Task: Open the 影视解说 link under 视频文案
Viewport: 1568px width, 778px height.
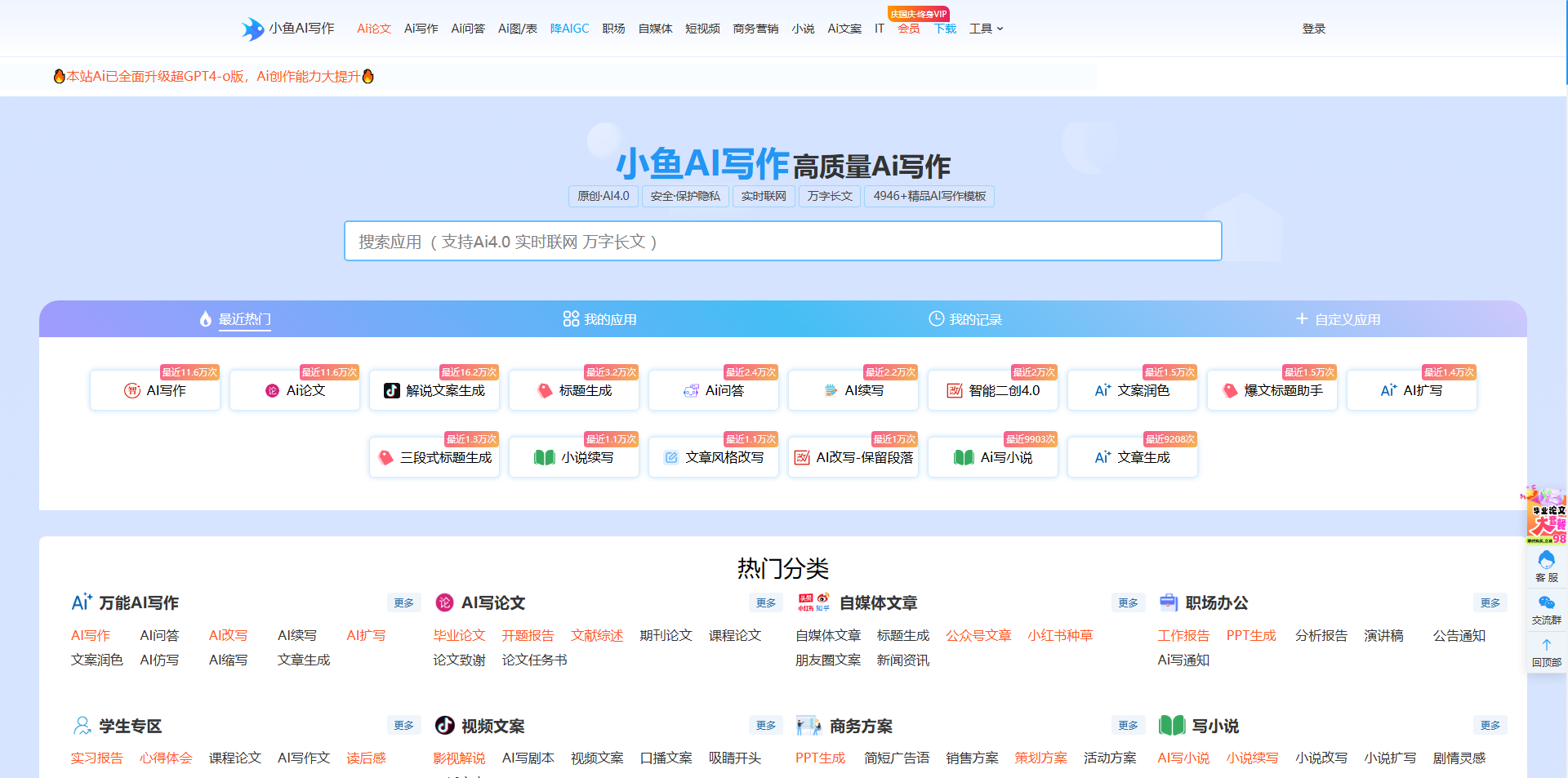Action: click(x=459, y=758)
